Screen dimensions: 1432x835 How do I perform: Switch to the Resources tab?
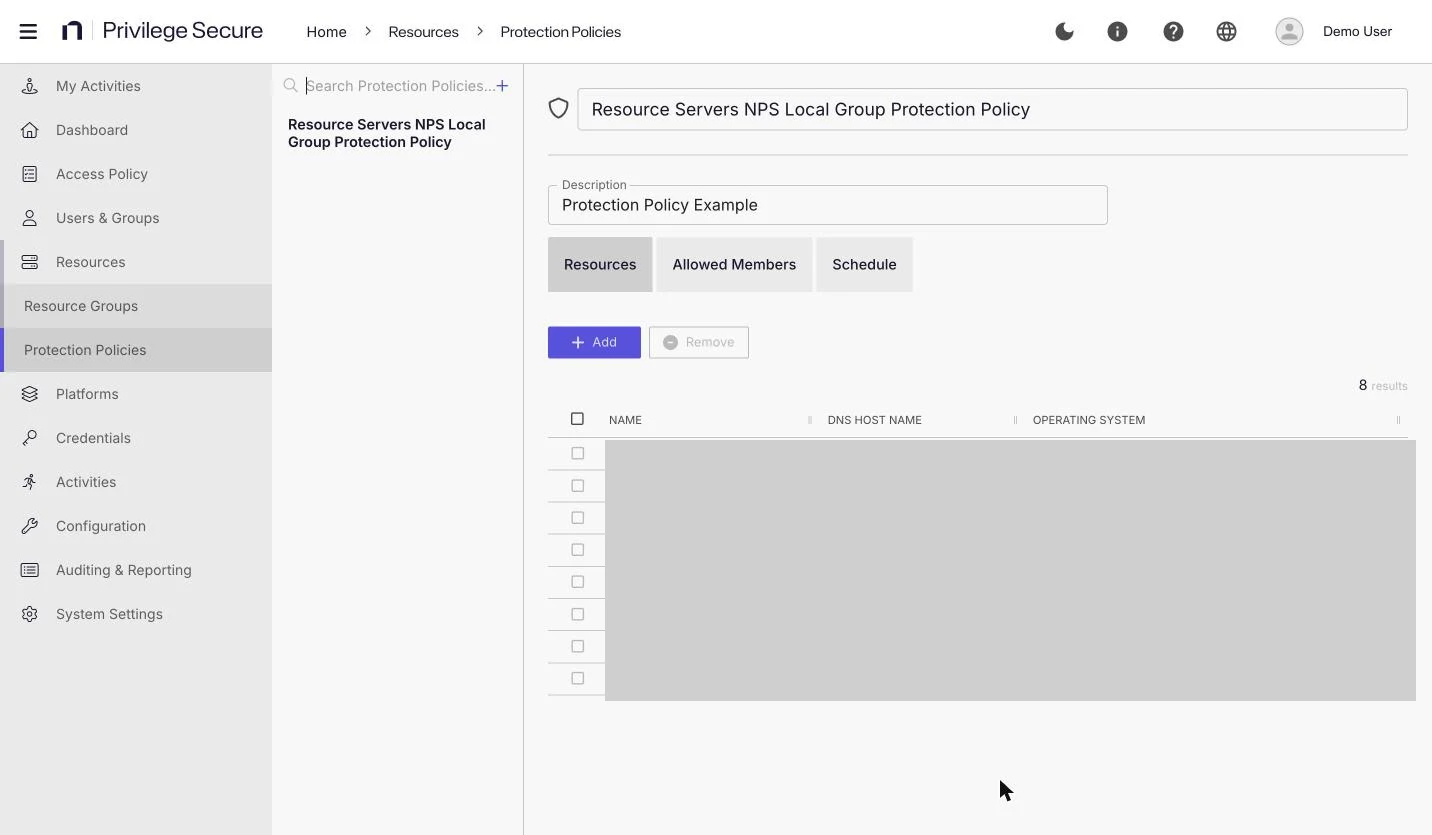[600, 265]
